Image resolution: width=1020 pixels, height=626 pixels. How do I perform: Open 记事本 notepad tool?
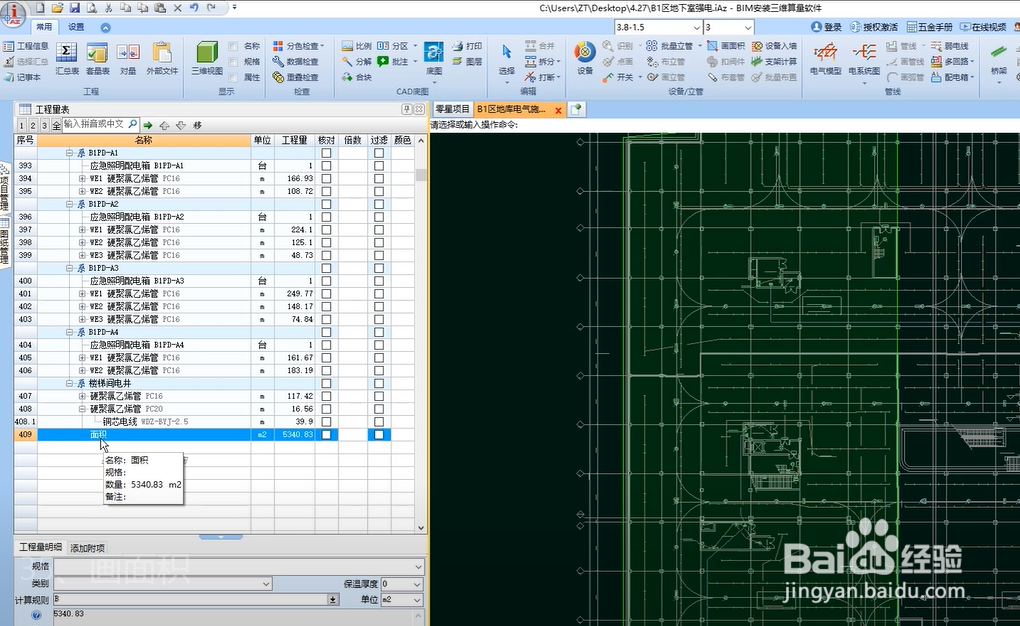[x=23, y=77]
